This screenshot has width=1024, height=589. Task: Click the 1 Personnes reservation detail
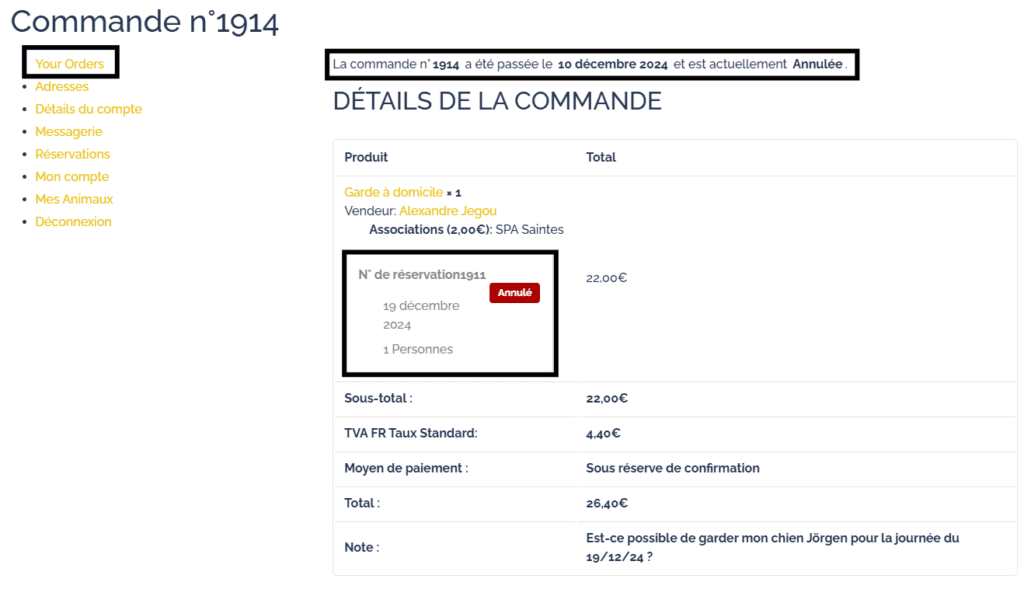[x=417, y=349]
